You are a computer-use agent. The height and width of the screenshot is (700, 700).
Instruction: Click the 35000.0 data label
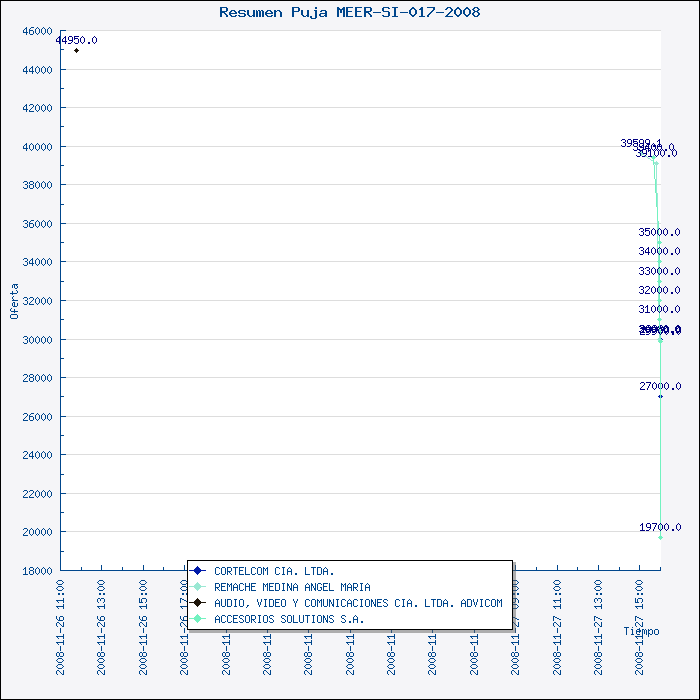(x=660, y=232)
